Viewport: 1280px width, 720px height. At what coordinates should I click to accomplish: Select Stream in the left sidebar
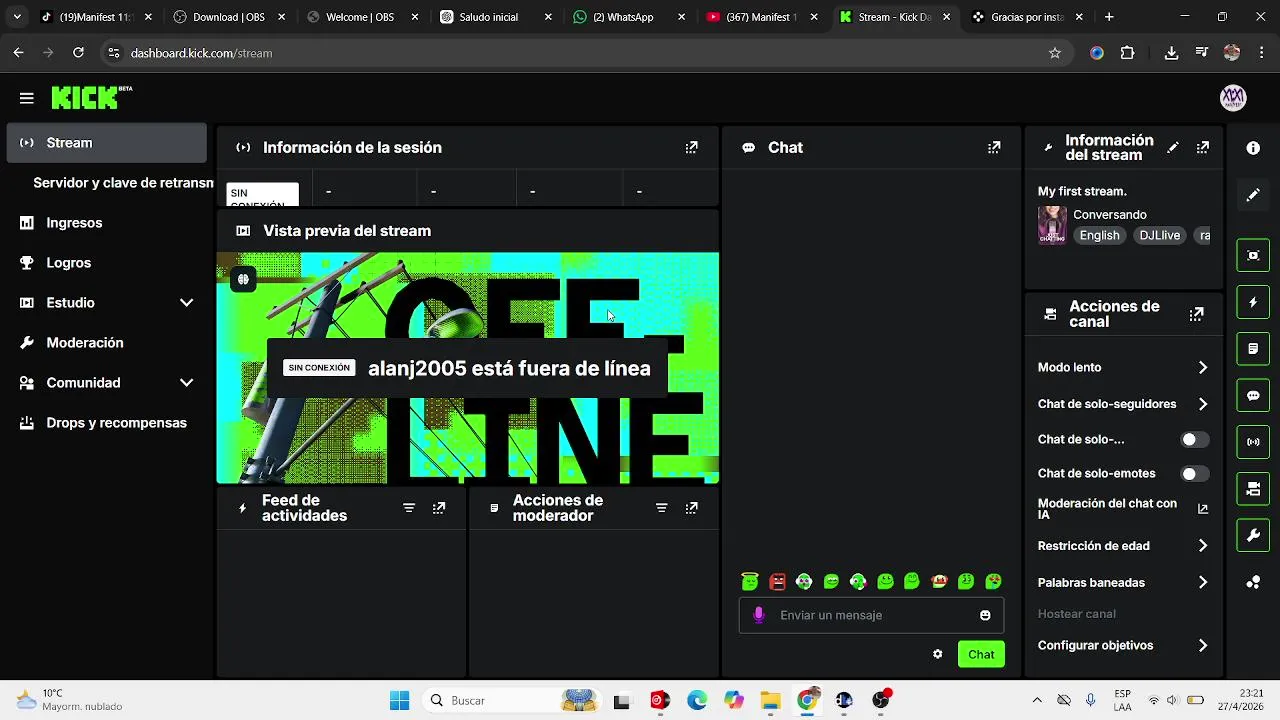pos(107,143)
